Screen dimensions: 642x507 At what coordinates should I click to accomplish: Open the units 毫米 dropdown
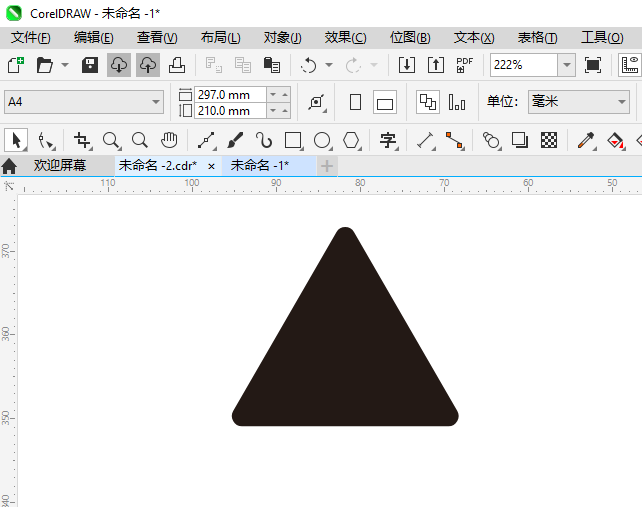point(579,102)
